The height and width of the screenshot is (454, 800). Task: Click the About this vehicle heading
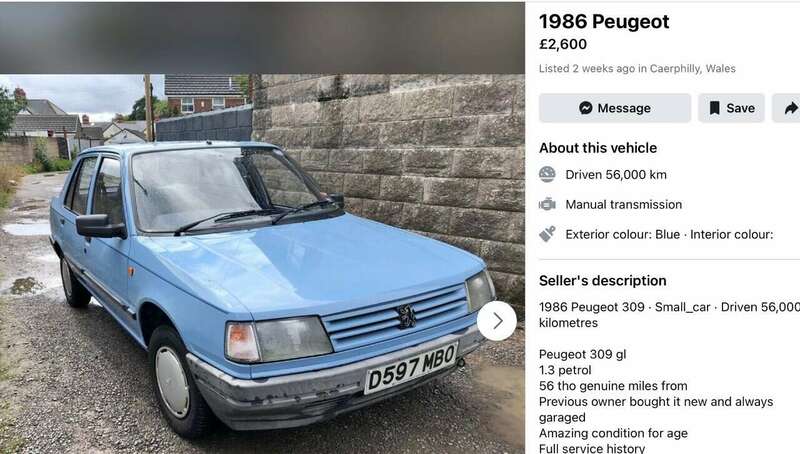coord(598,148)
